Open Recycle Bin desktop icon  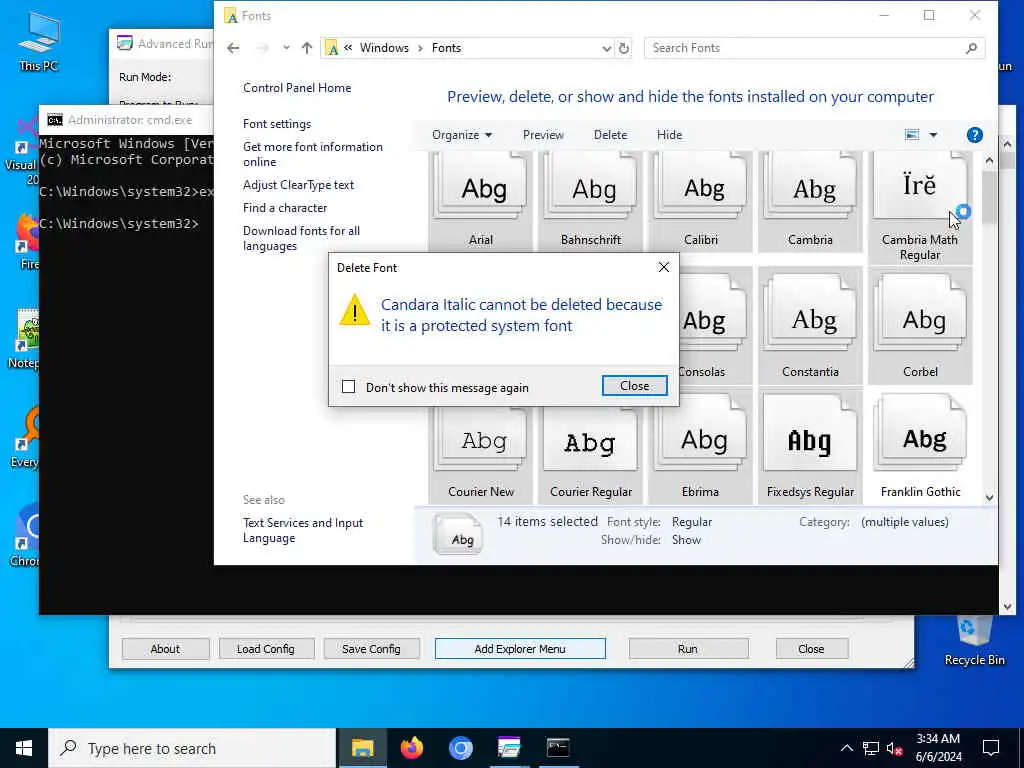tap(974, 642)
